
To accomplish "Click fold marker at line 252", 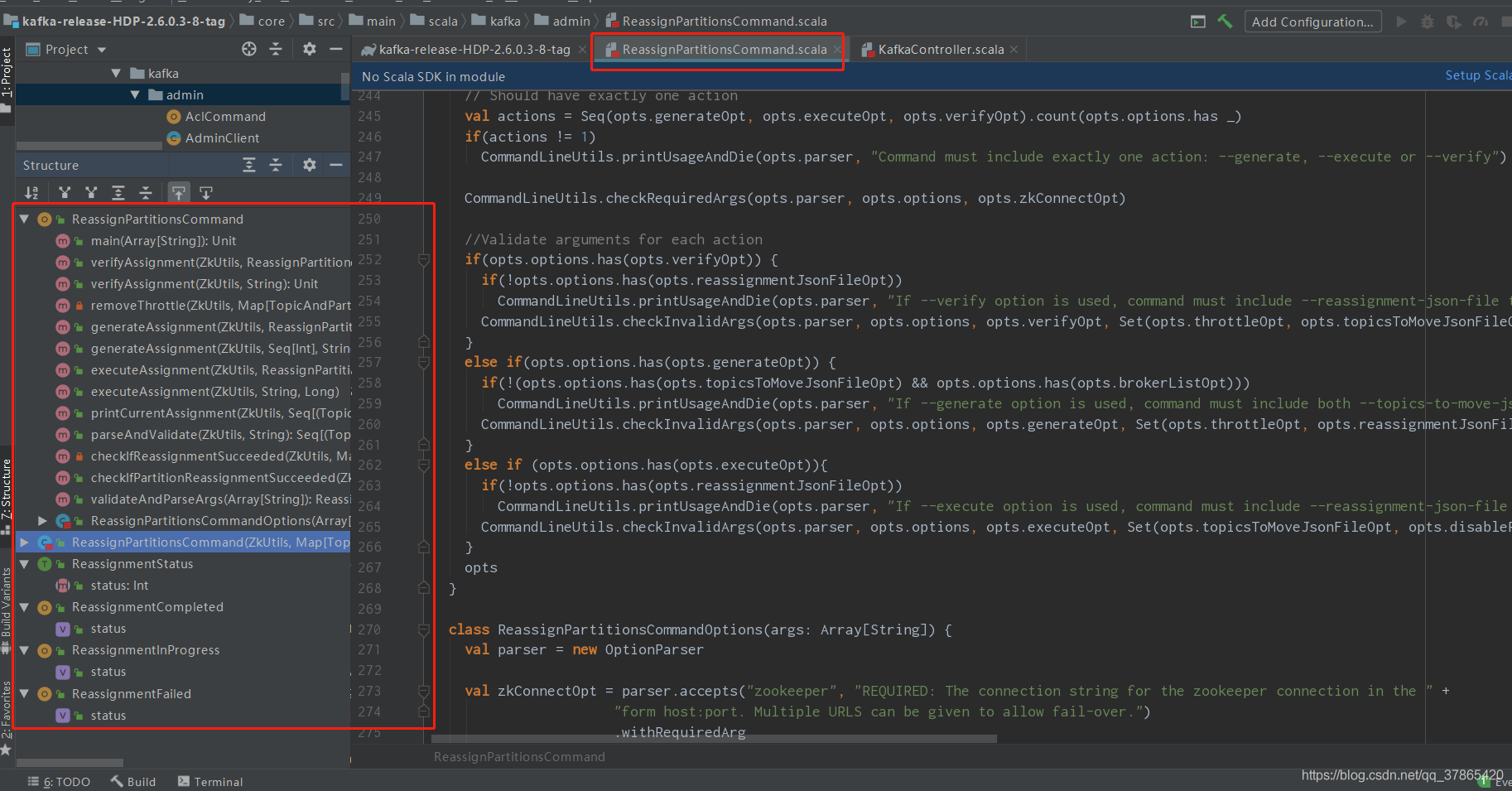I will coord(424,260).
